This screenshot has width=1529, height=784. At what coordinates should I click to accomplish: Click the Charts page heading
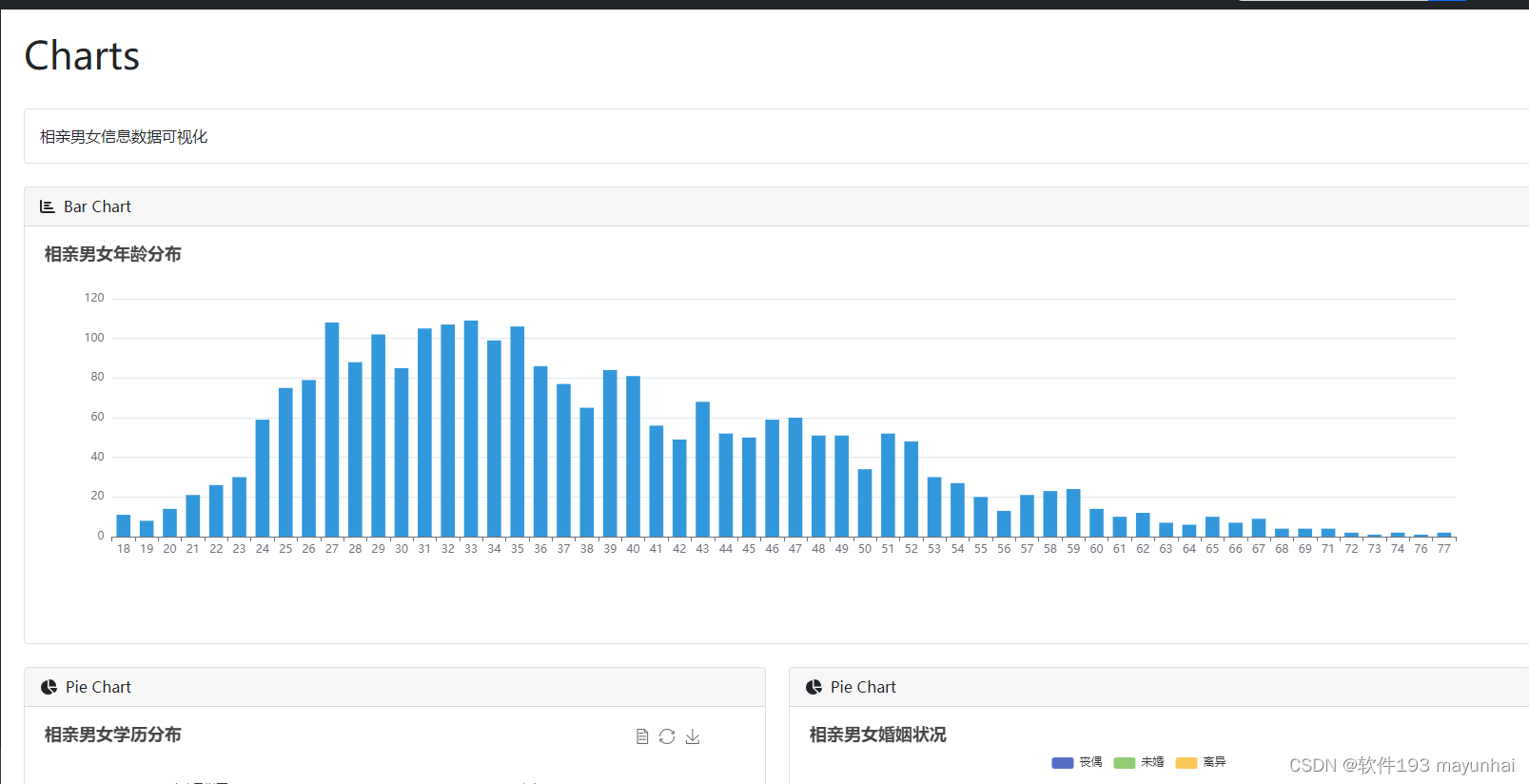pyautogui.click(x=82, y=56)
